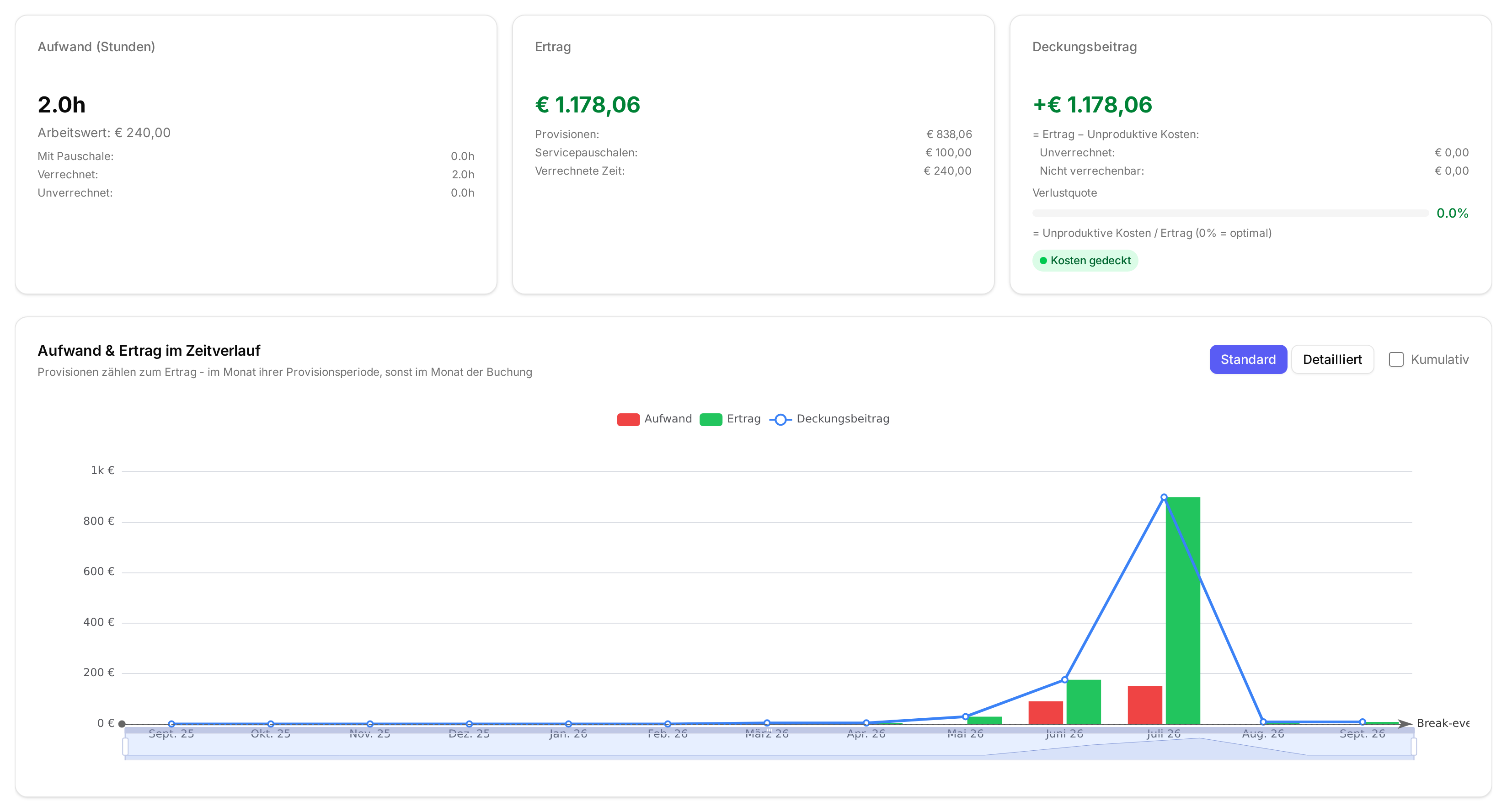This screenshot has width=1507, height=812.
Task: Toggle the Deckungsbeitrag line legend marker
Action: [x=780, y=419]
